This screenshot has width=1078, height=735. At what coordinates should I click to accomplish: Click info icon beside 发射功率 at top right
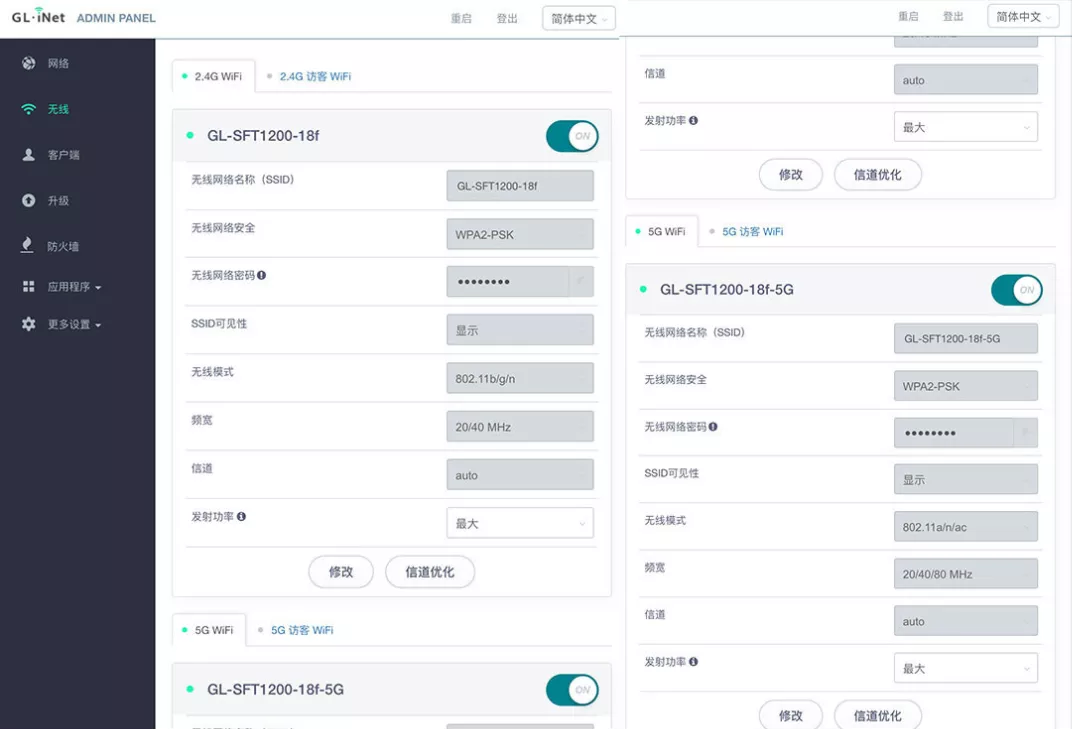pyautogui.click(x=693, y=120)
